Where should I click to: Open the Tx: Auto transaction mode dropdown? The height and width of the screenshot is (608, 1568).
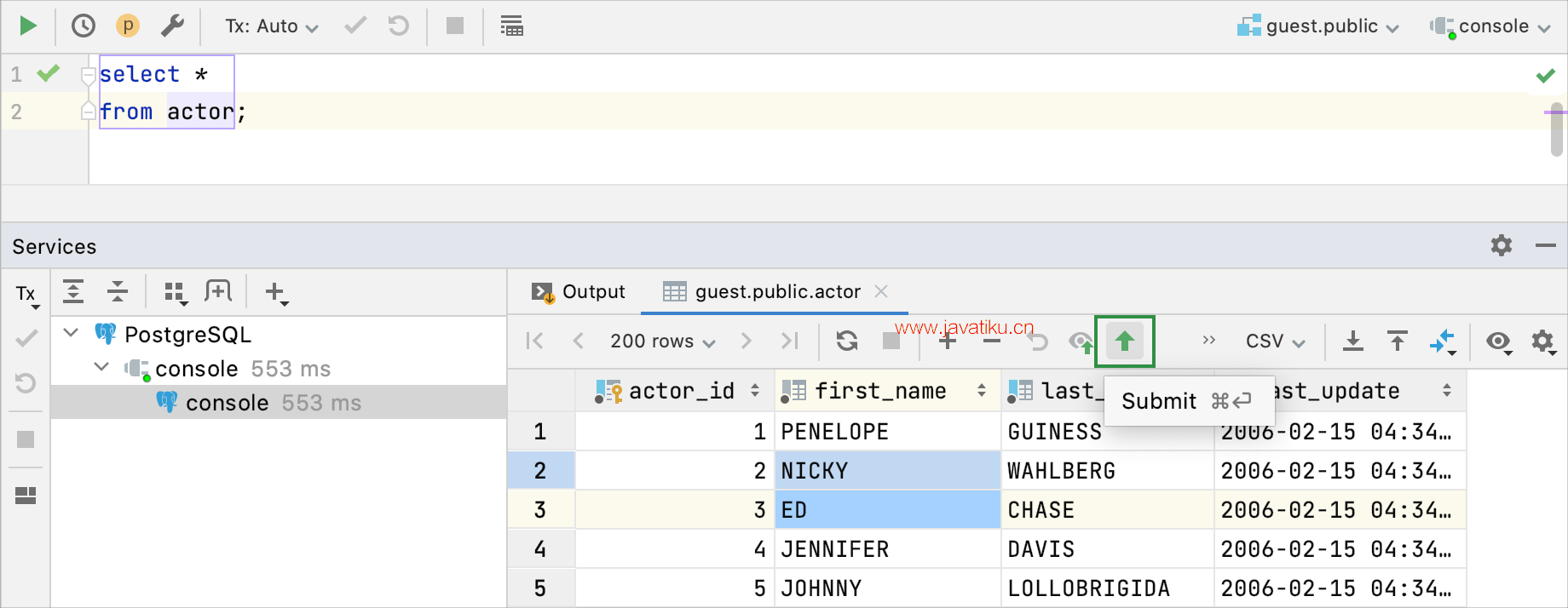click(271, 26)
